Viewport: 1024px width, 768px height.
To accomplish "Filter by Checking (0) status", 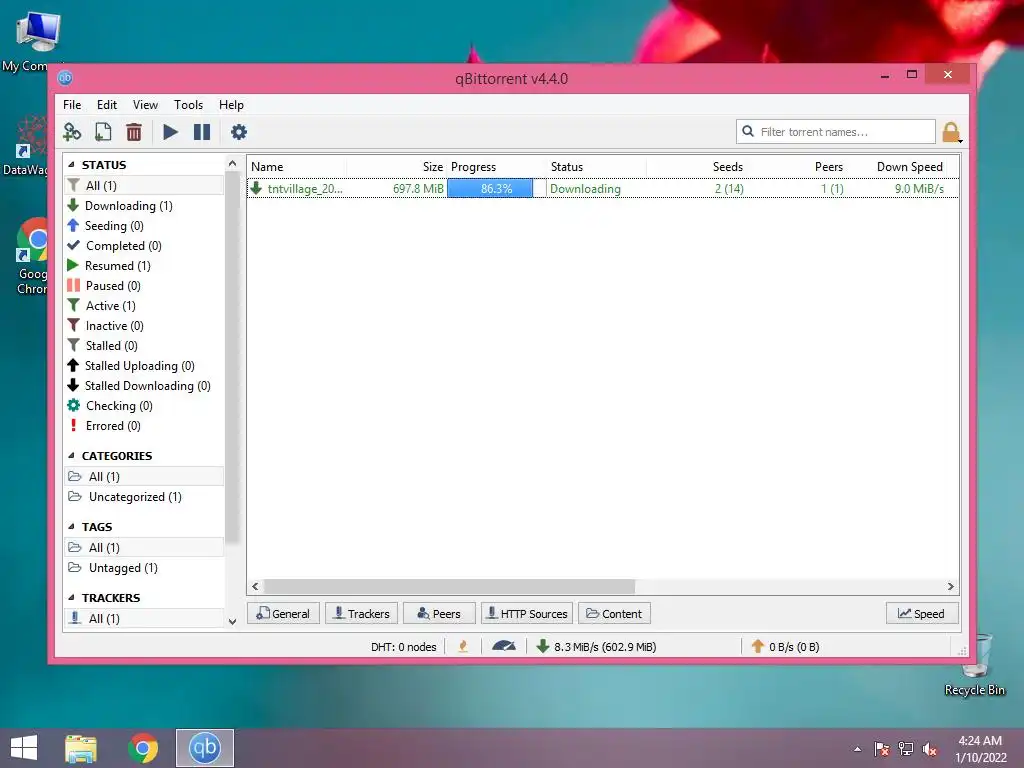I will (x=144, y=406).
